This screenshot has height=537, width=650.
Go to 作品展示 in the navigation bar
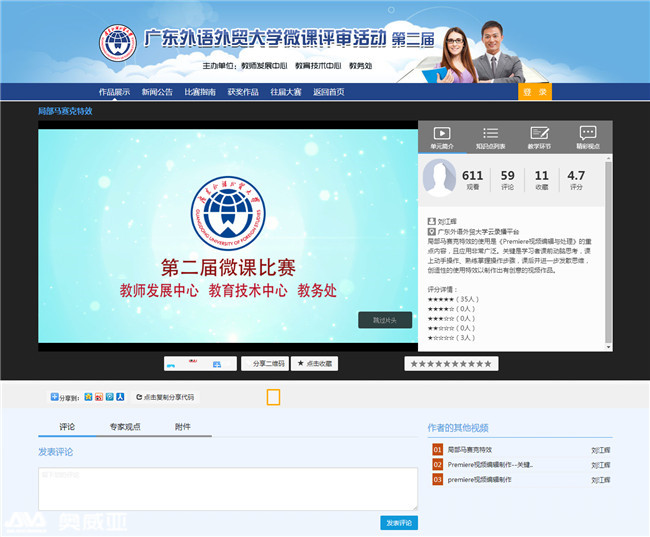[114, 92]
